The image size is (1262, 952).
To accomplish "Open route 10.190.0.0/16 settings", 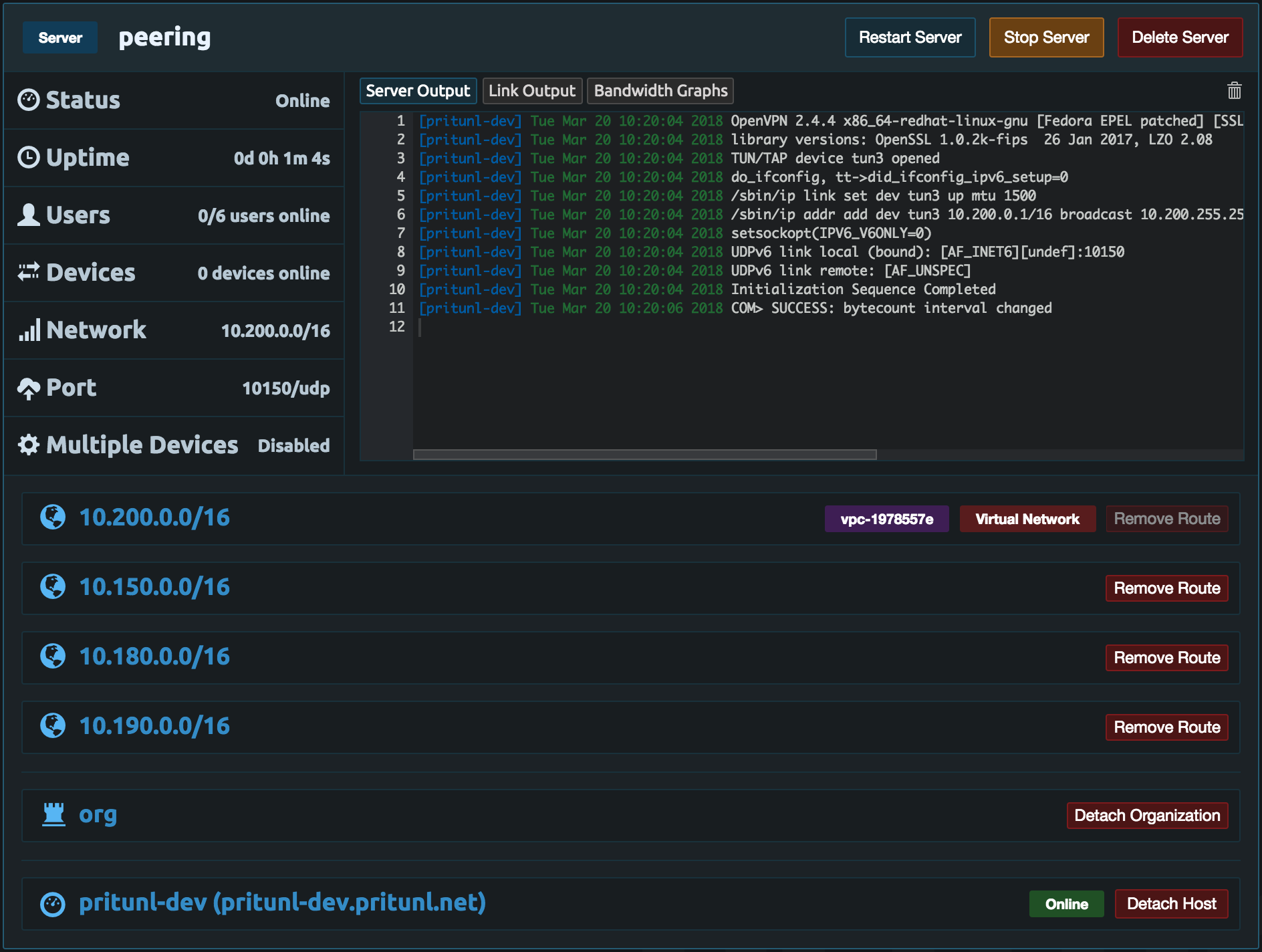I will point(154,726).
